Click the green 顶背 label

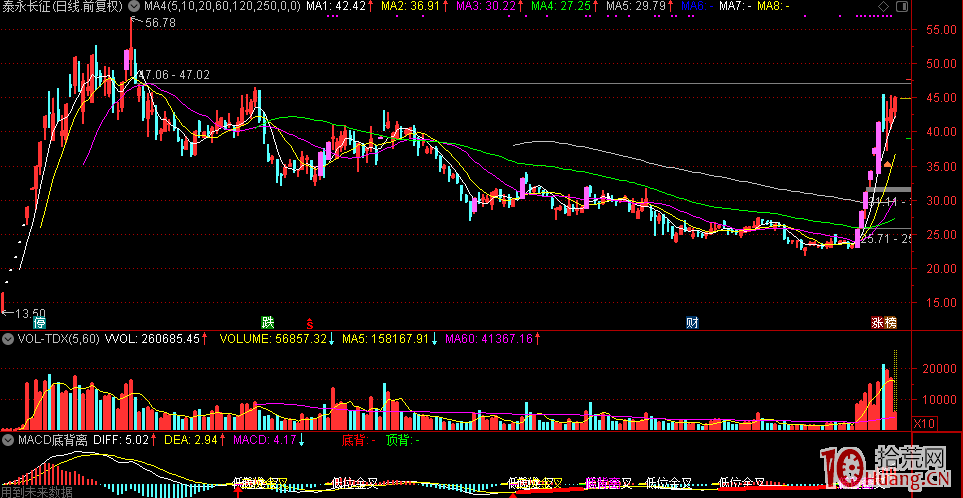[x=403, y=440]
